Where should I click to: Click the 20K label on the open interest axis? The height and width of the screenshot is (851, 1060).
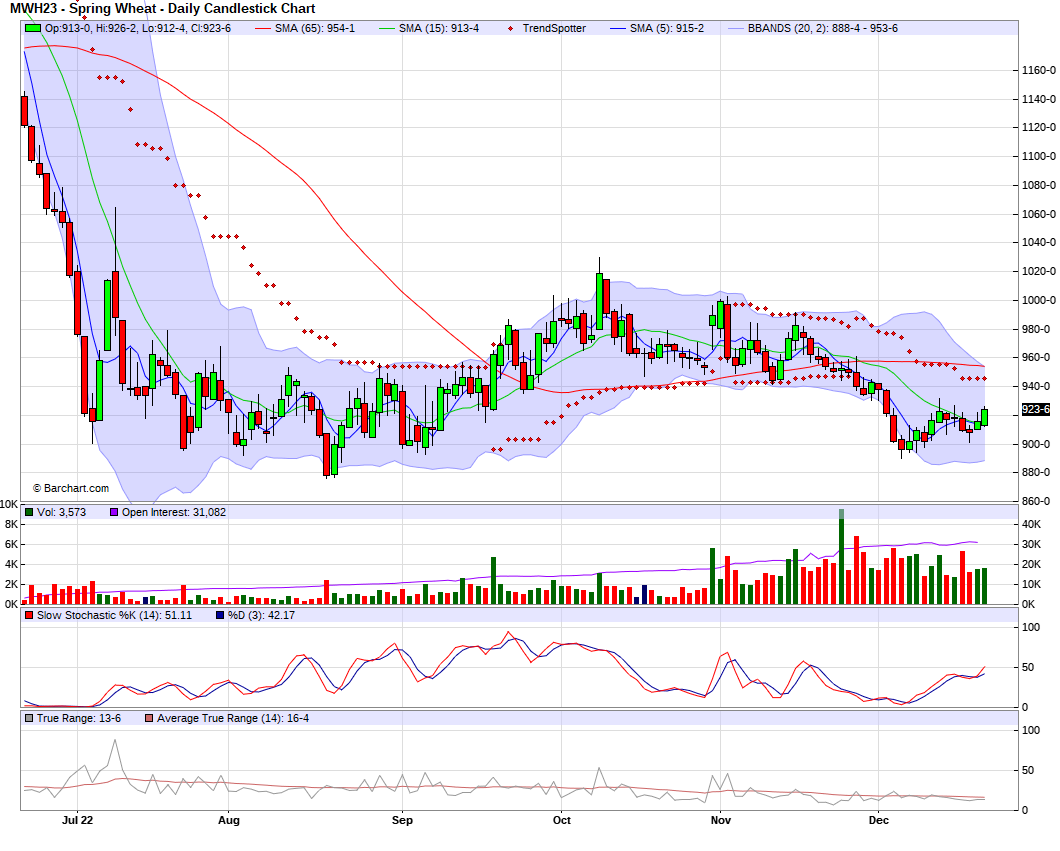[1032, 564]
